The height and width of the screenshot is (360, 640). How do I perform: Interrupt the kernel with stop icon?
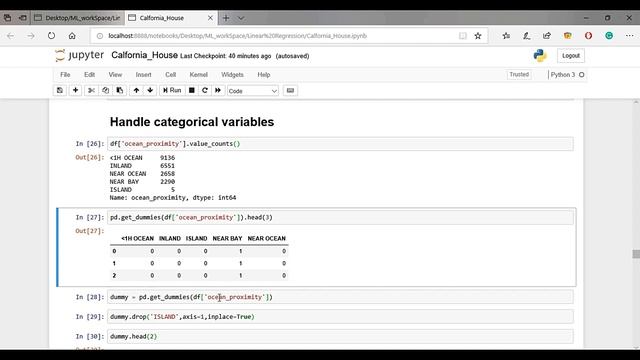pyautogui.click(x=191, y=90)
